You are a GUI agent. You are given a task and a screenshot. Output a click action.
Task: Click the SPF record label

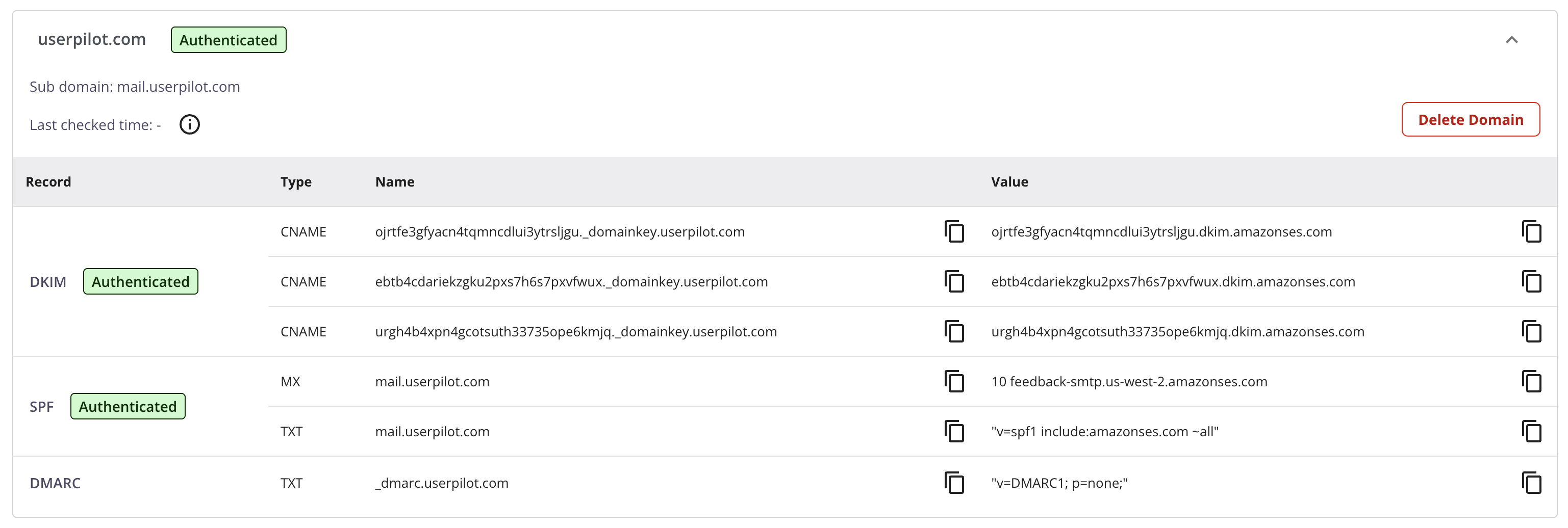click(41, 406)
